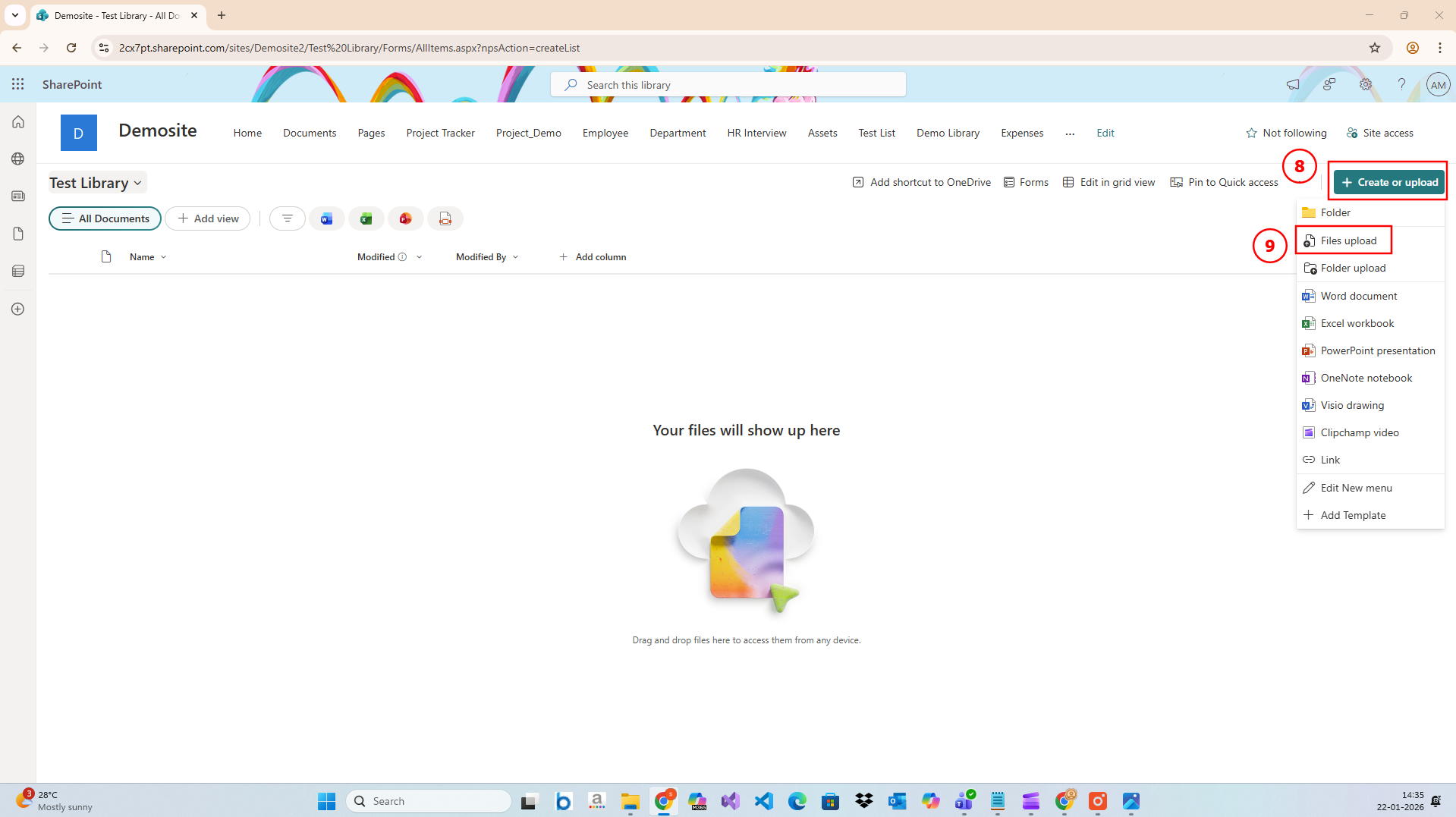Open the Help question mark icon
Image resolution: width=1456 pixels, height=817 pixels.
[1402, 84]
